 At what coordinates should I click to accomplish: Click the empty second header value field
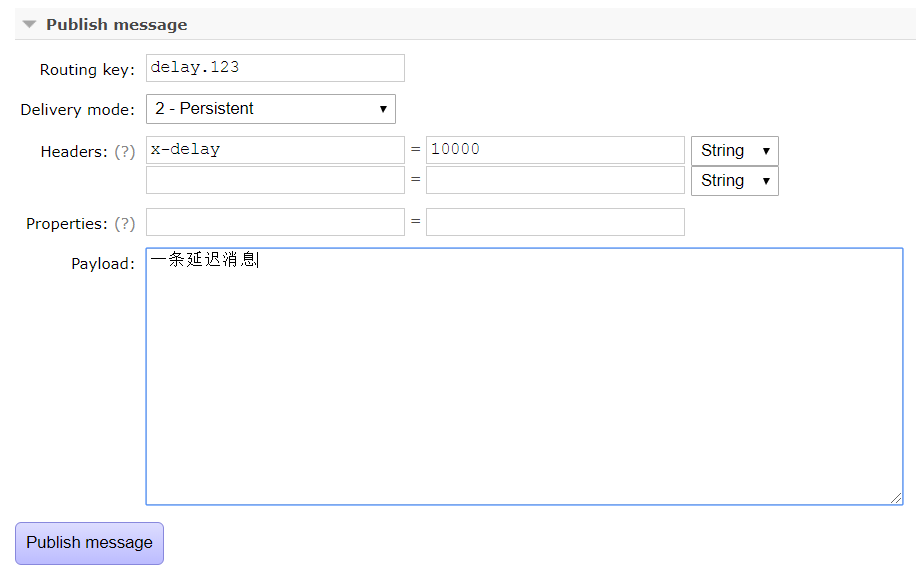[555, 180]
